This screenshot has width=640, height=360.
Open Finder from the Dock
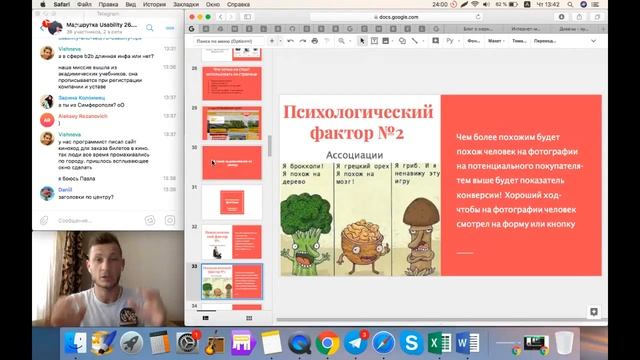[76, 342]
